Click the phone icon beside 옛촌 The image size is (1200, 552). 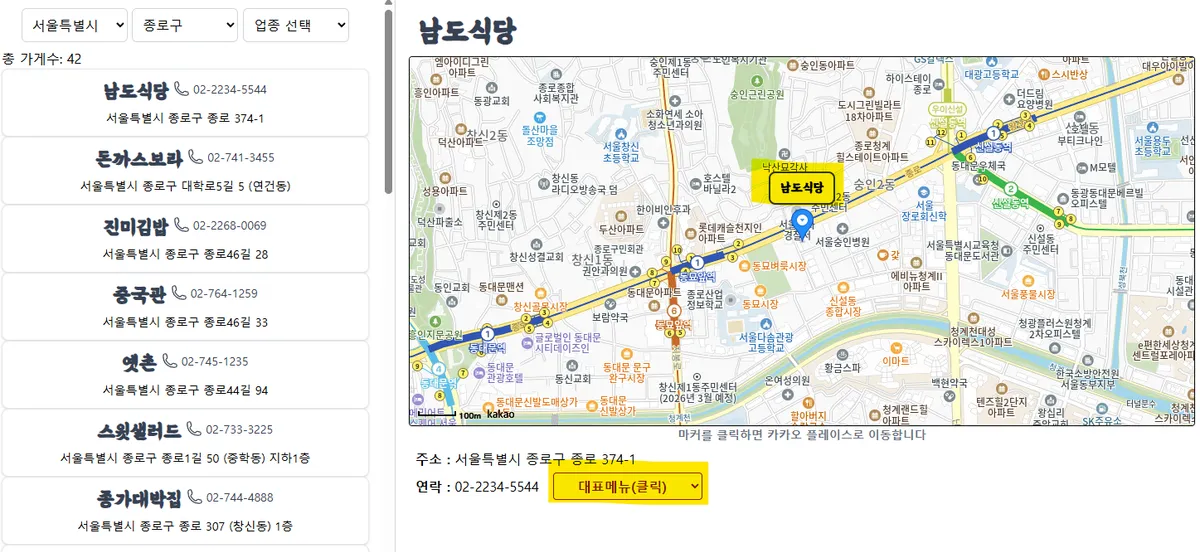[x=169, y=361]
